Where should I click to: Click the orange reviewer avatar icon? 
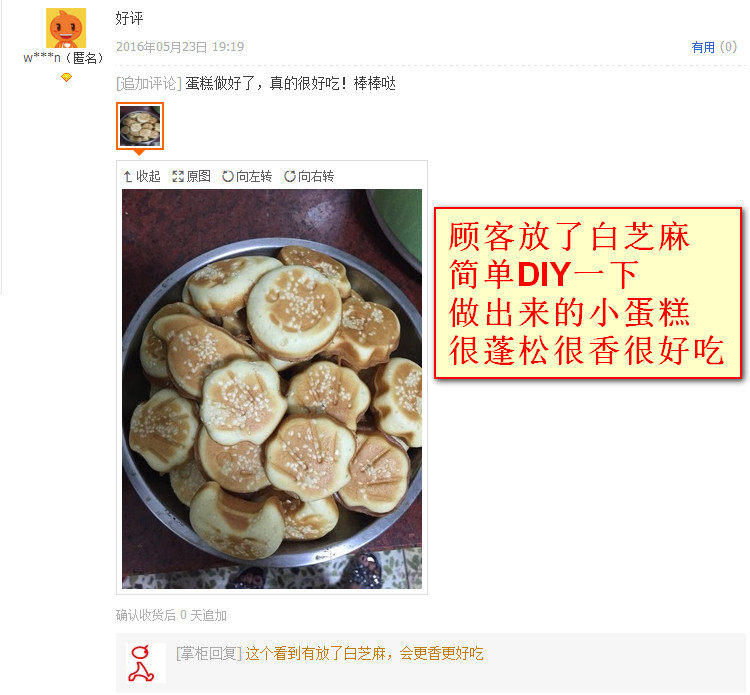tap(66, 28)
